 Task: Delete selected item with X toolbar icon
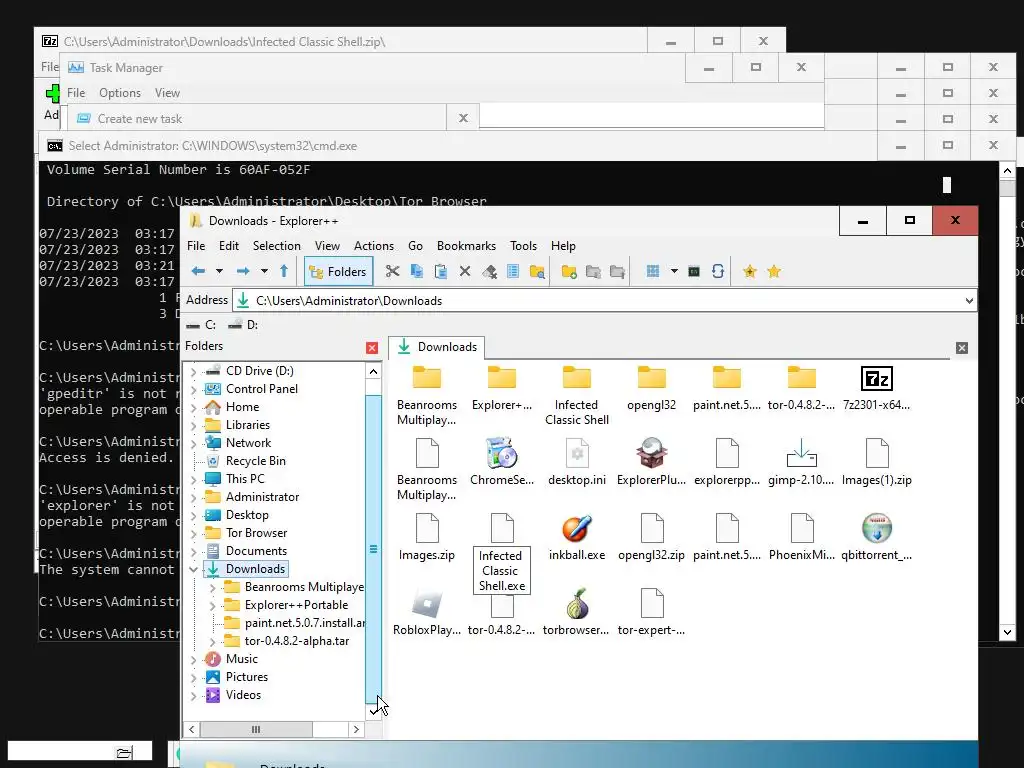(465, 271)
